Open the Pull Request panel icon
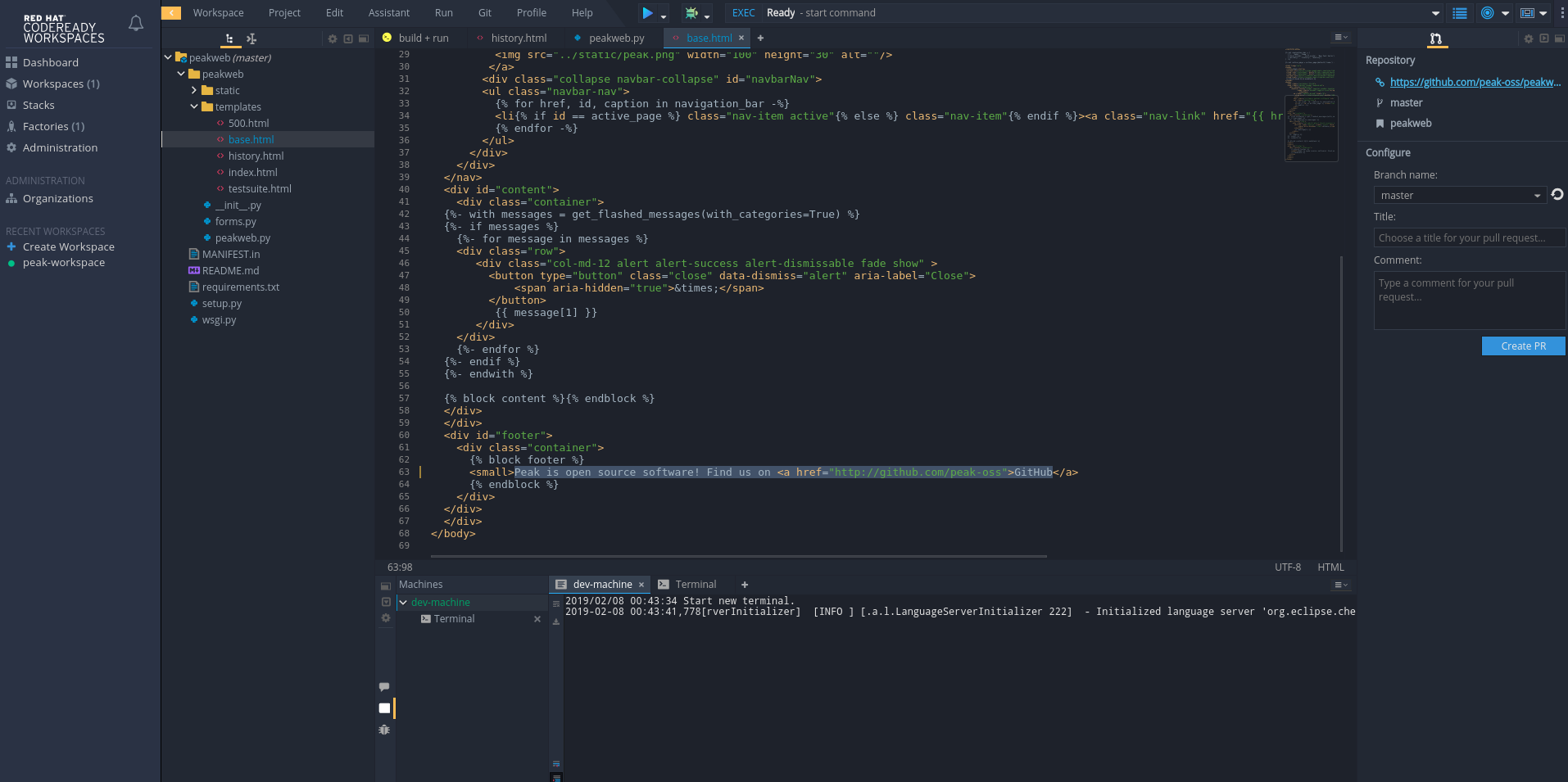 [x=1435, y=38]
